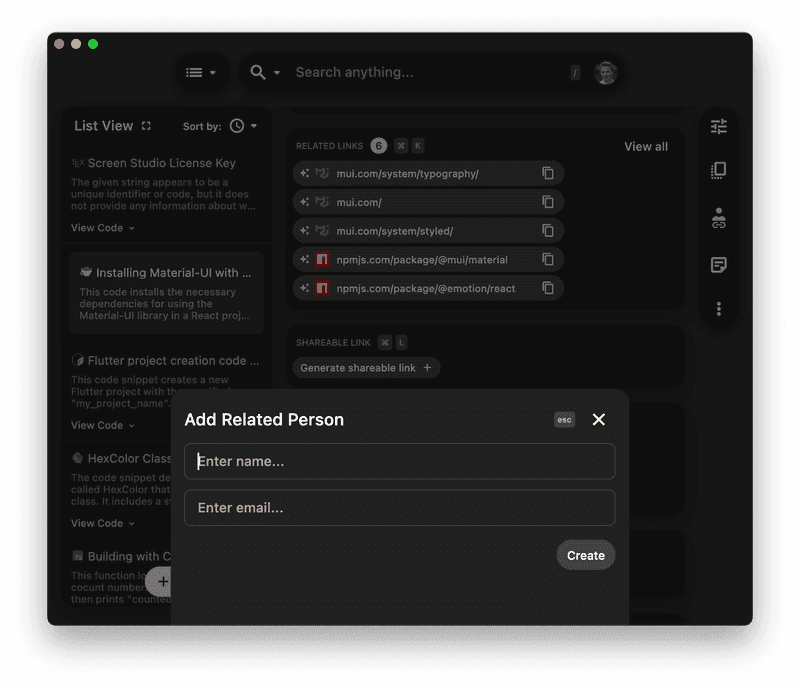Copy the mui.com/system/typography/ link
Image resolution: width=800 pixels, height=688 pixels.
point(548,173)
